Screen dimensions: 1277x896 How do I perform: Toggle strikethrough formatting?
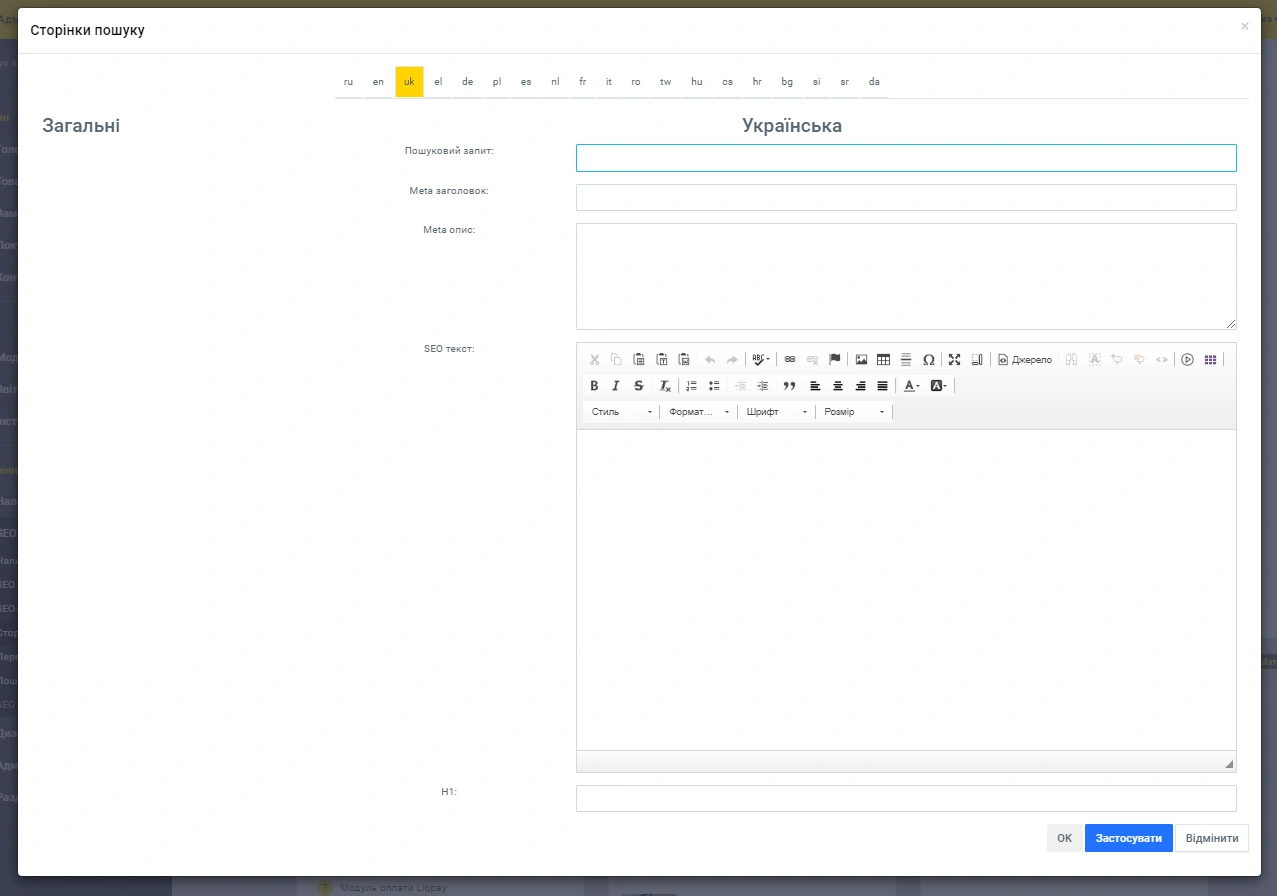tap(639, 386)
